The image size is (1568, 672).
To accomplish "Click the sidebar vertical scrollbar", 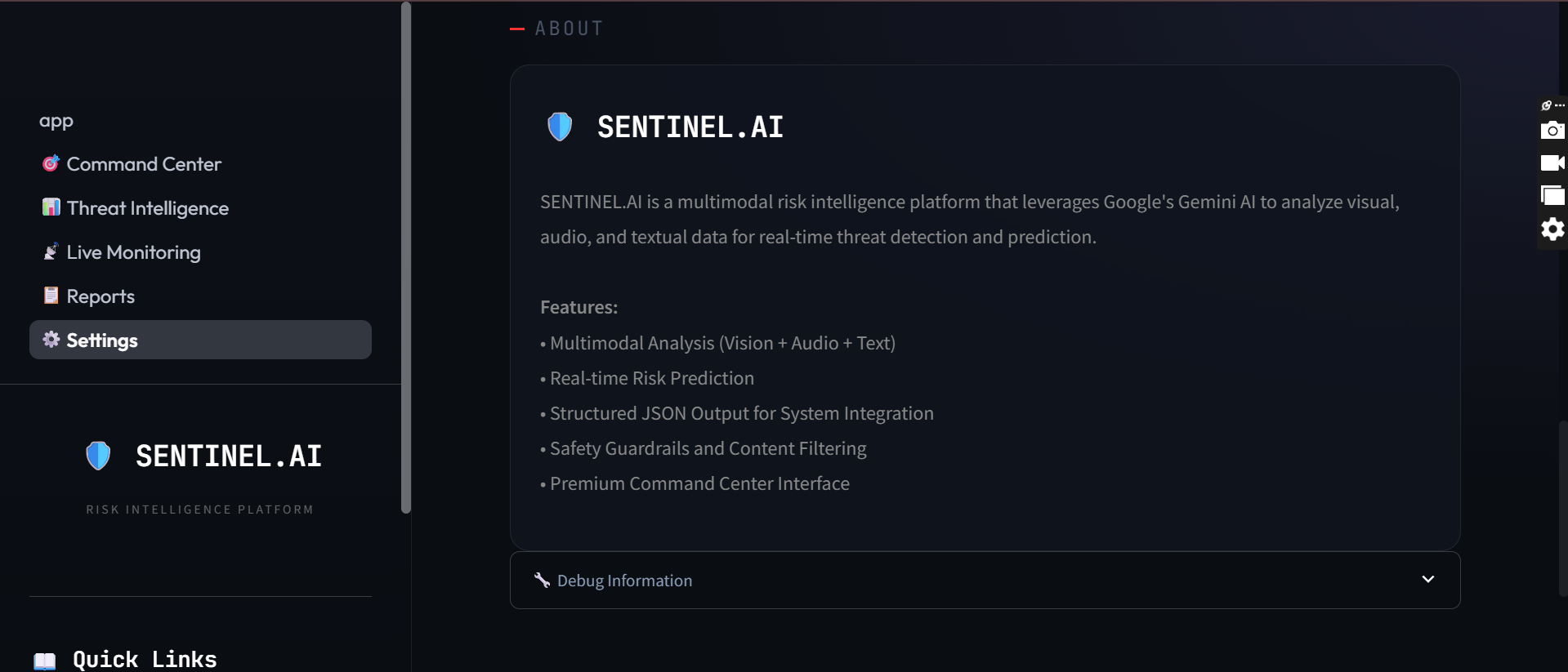I will (x=405, y=257).
